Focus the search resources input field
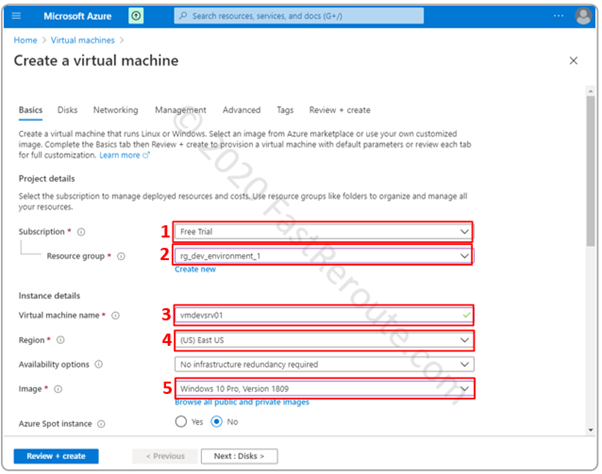This screenshot has height=474, width=602. click(x=299, y=16)
